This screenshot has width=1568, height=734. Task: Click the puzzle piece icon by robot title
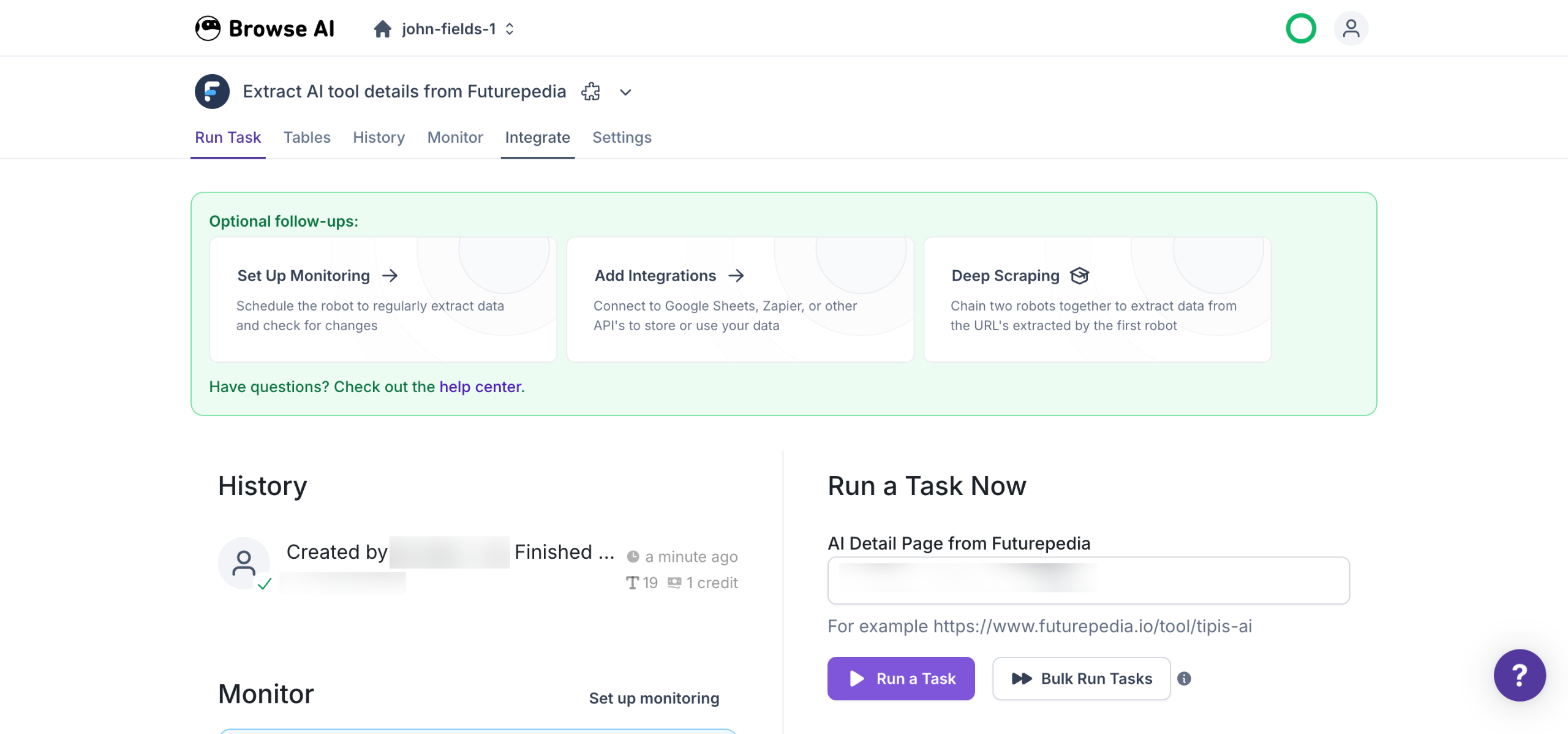590,92
